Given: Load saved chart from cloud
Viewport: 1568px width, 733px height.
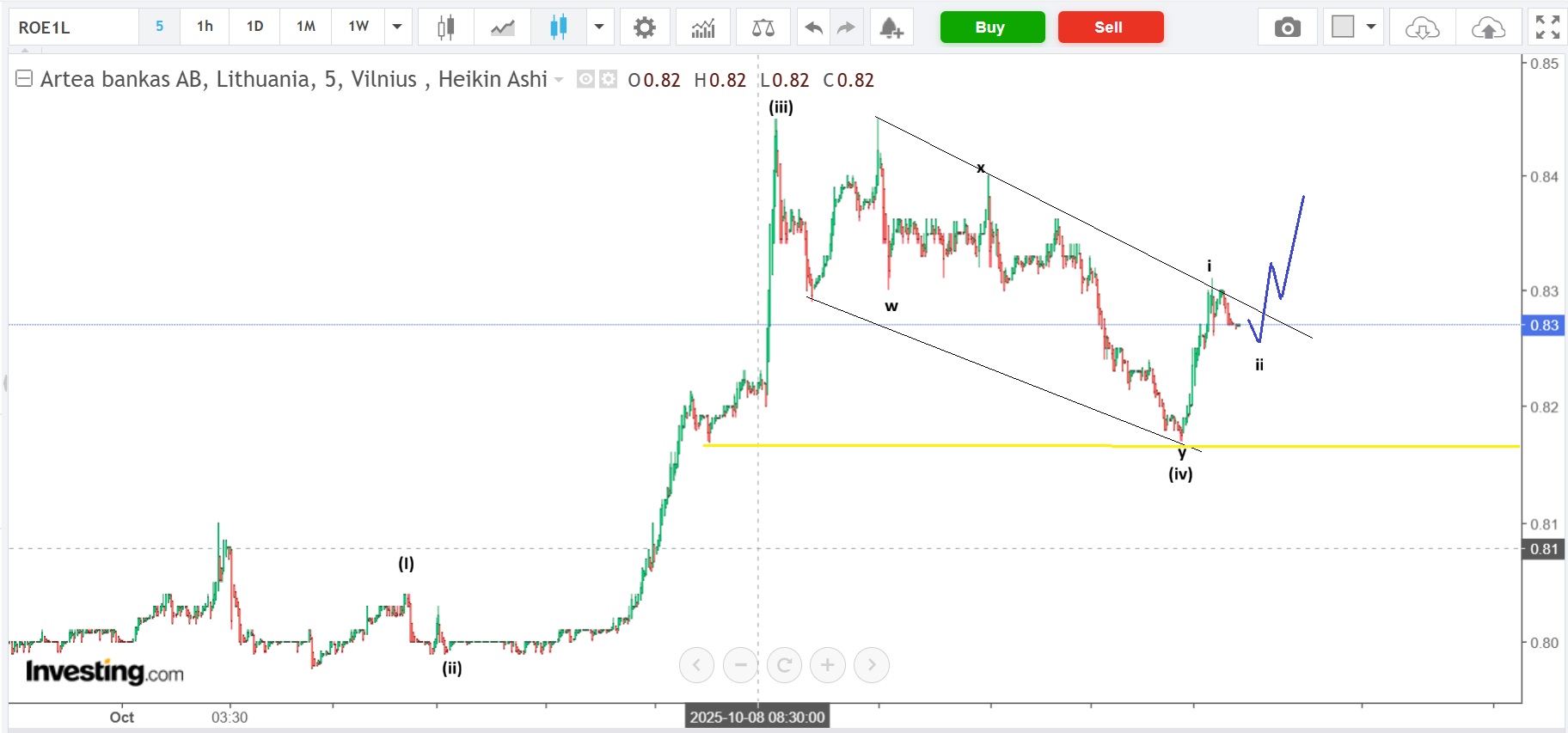Looking at the screenshot, I should pos(1422,27).
